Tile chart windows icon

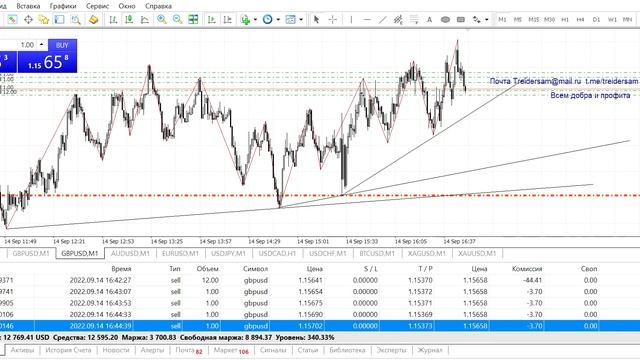tap(193, 19)
